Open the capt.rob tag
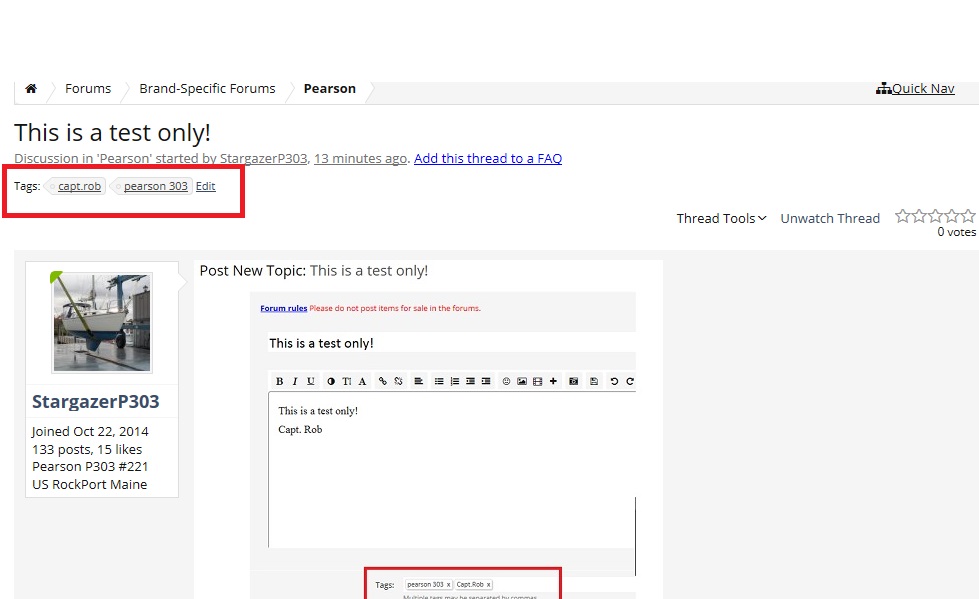979x599 pixels. pos(79,186)
